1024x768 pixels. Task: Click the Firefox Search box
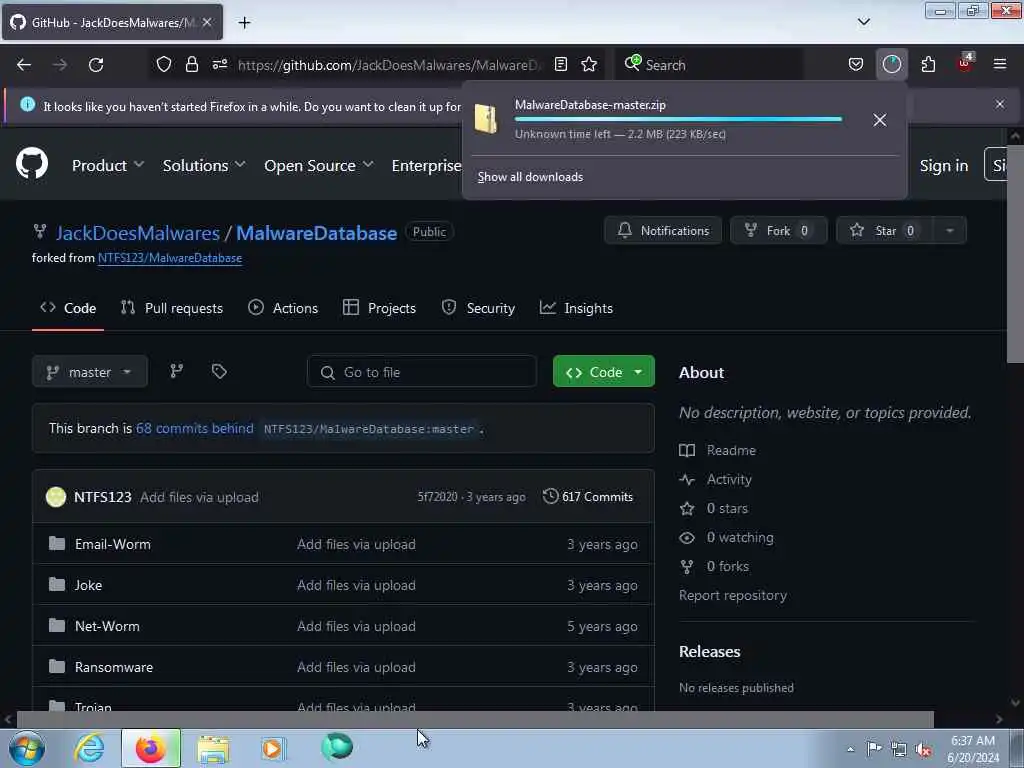(709, 65)
